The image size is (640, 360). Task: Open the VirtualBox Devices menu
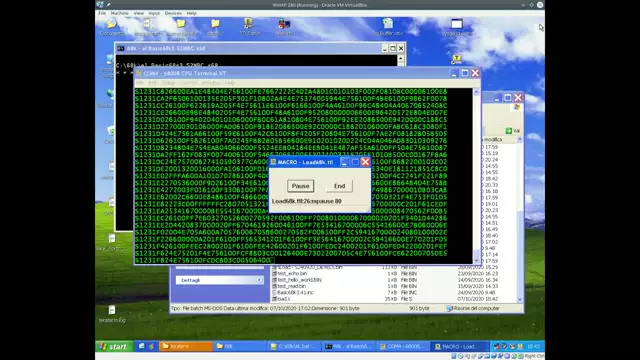pos(173,13)
